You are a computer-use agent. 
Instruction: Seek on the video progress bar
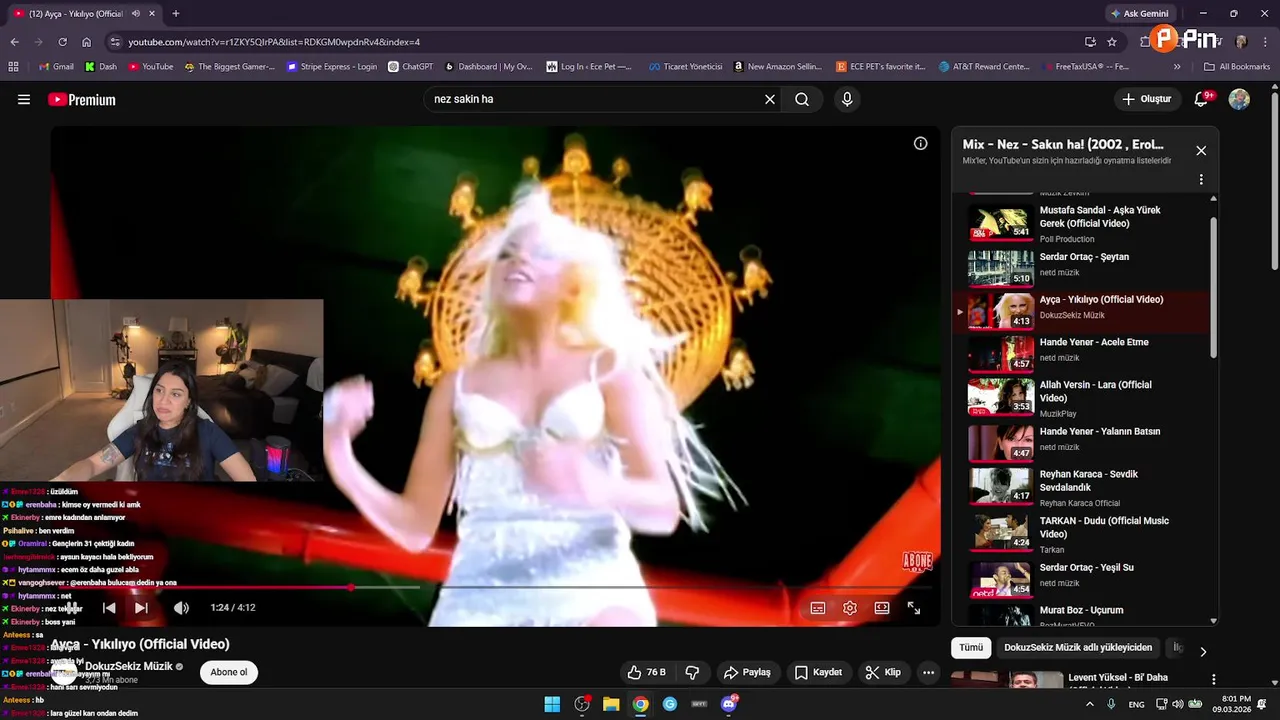coord(495,587)
